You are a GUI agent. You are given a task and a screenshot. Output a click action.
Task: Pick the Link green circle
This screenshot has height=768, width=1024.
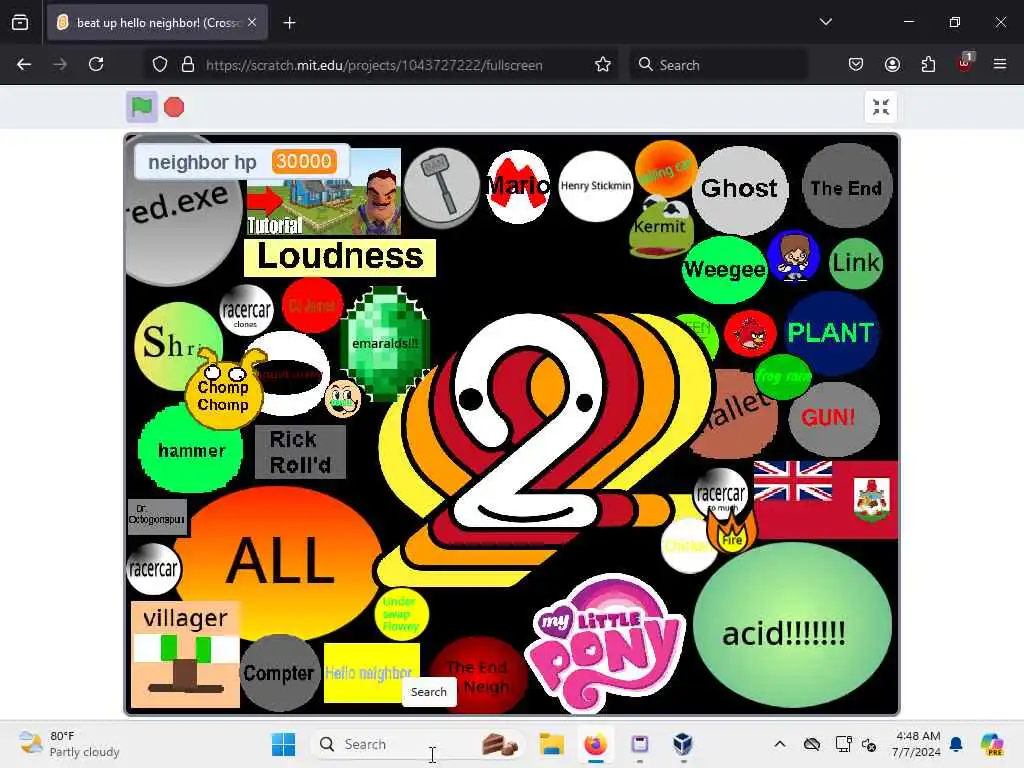point(856,263)
